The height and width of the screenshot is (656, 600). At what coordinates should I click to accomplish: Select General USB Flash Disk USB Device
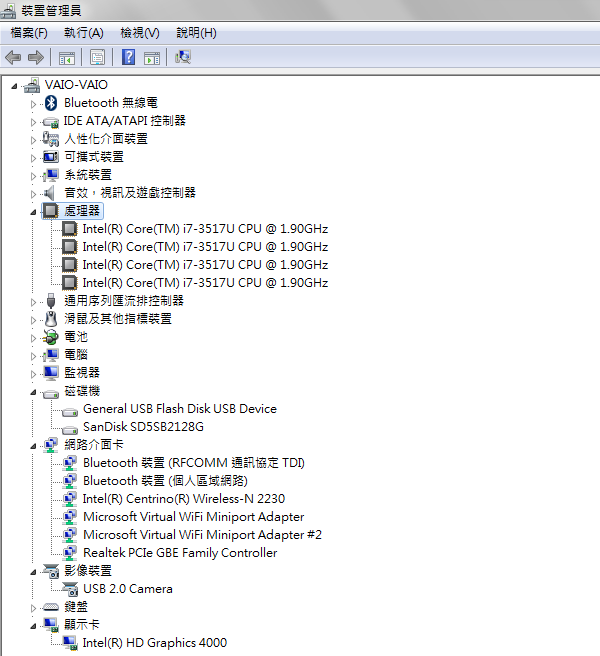pyautogui.click(x=180, y=409)
